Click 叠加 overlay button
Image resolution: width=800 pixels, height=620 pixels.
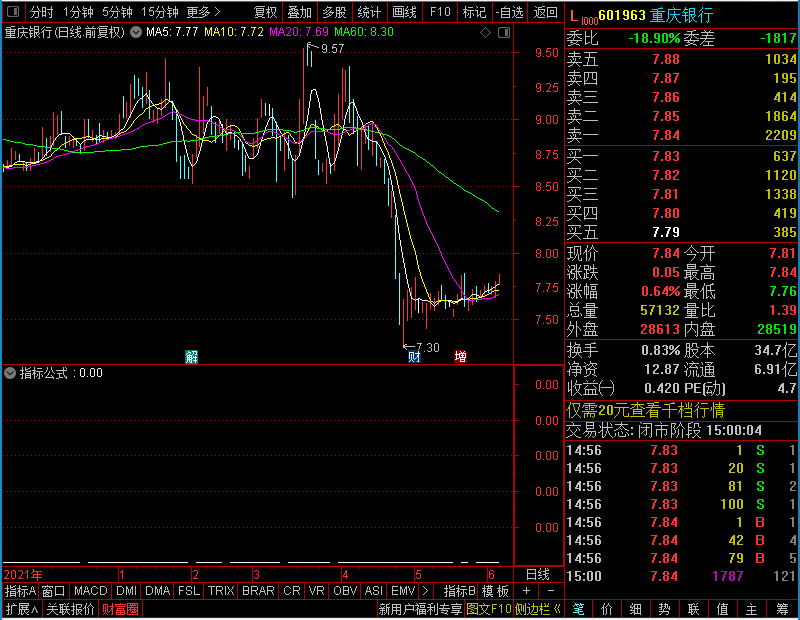pos(299,12)
